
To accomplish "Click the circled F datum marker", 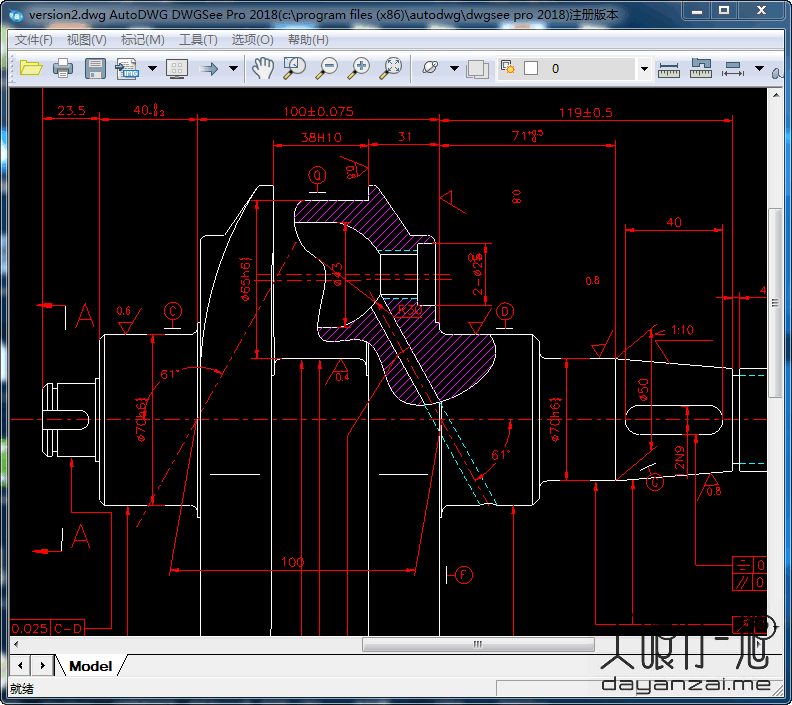I will click(x=463, y=575).
